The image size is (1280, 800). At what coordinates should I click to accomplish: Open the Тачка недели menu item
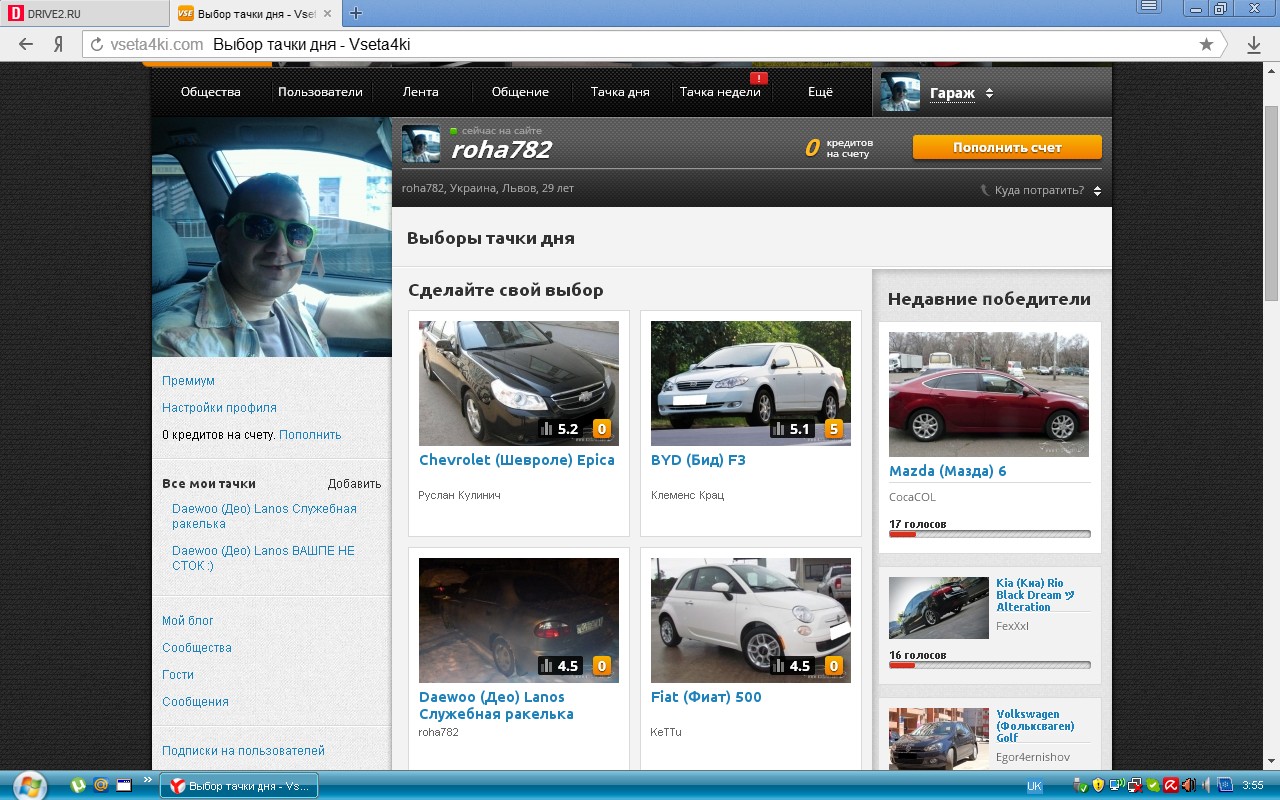[720, 92]
